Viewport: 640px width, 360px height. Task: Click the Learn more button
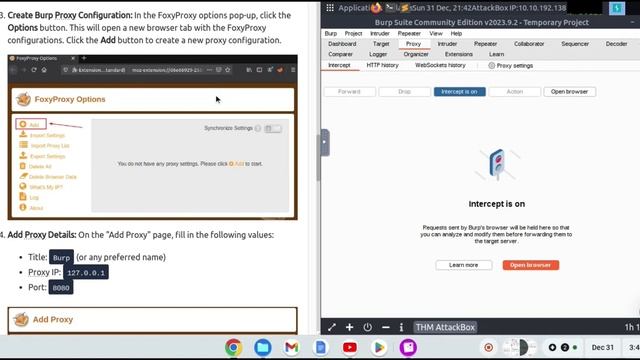463,265
